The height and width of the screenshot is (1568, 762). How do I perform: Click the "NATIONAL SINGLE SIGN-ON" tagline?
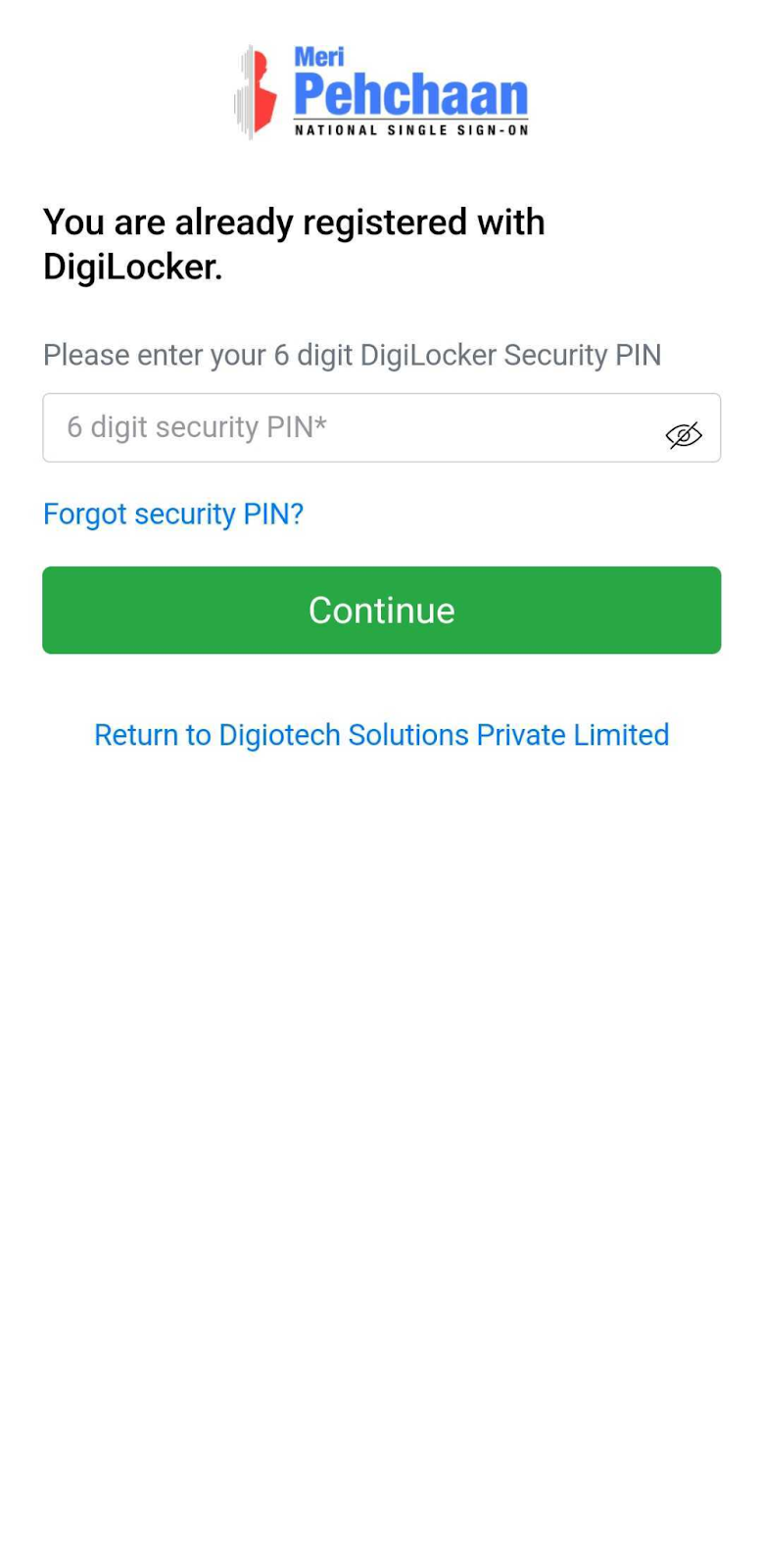(411, 130)
